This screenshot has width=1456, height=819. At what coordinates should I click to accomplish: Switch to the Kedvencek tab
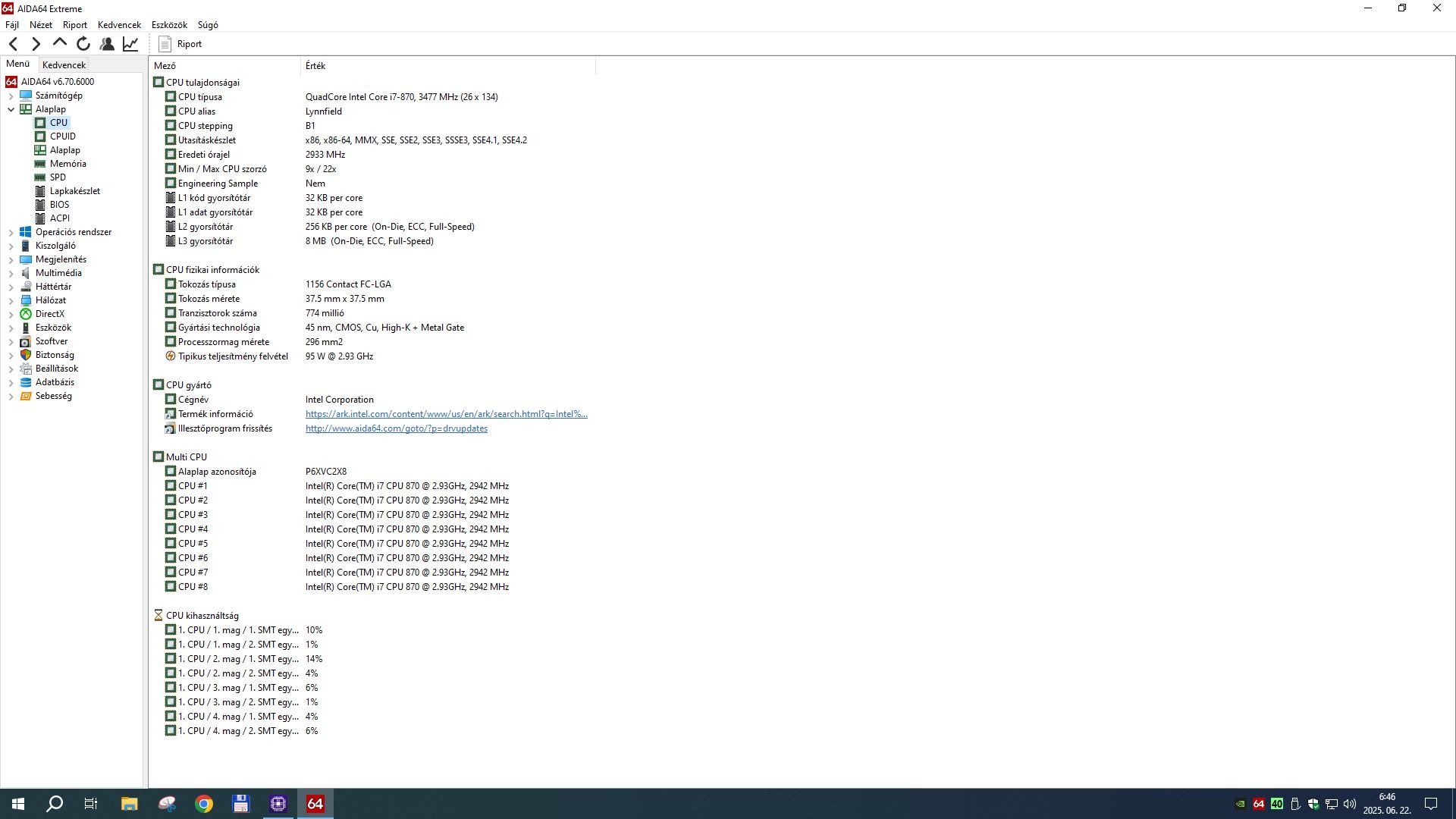coord(64,65)
